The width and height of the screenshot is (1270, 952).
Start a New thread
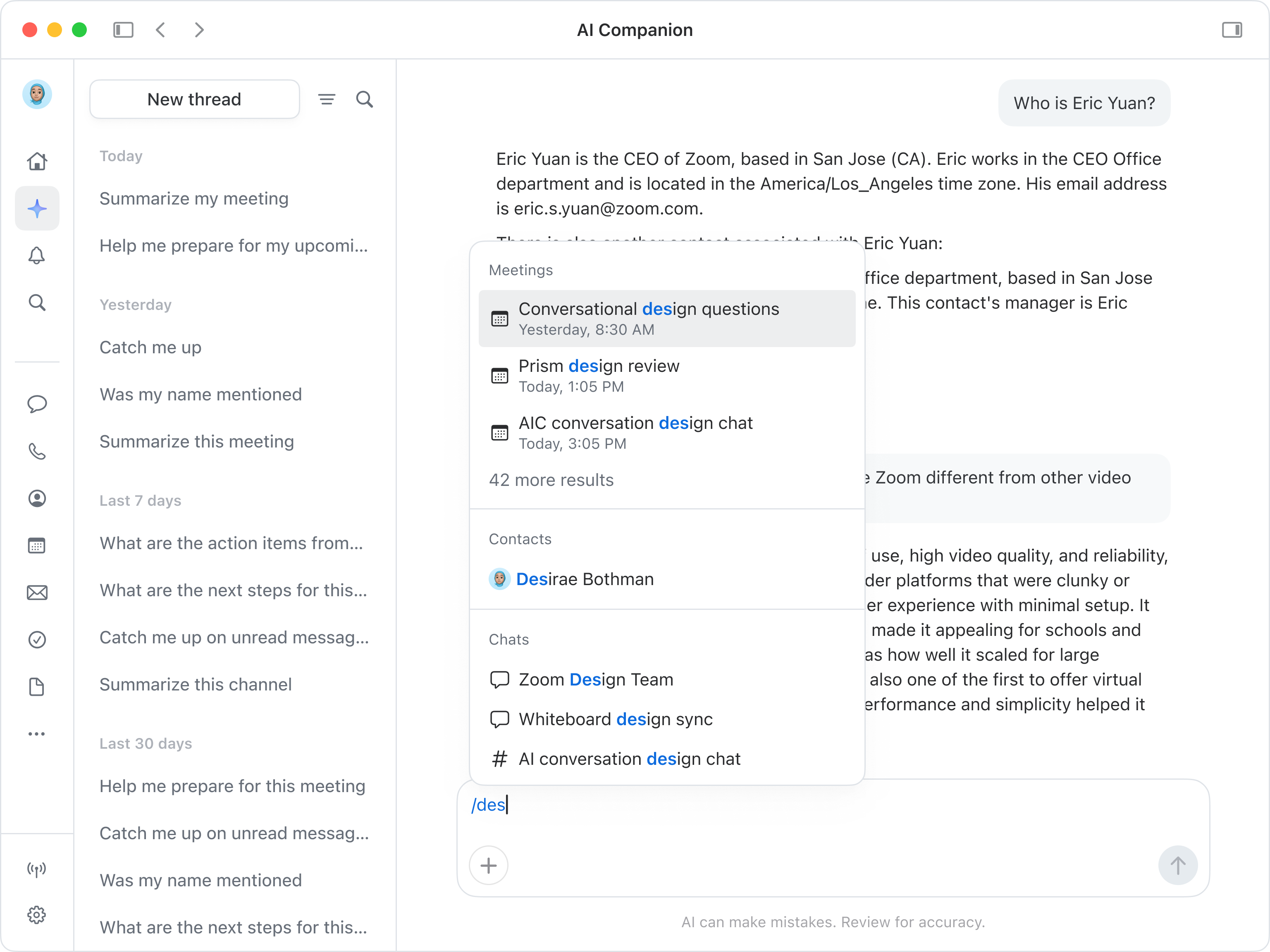(x=194, y=99)
